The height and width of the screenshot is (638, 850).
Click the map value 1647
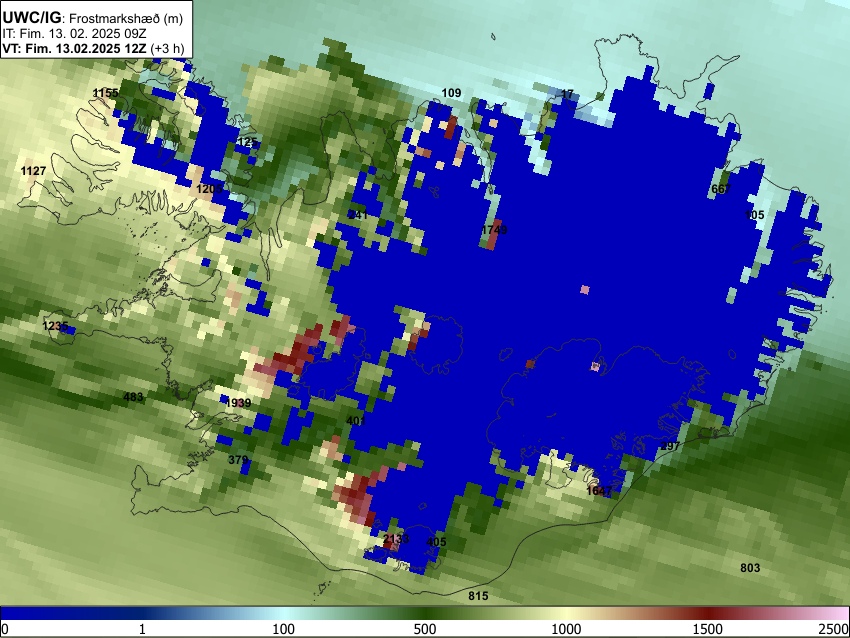click(599, 491)
